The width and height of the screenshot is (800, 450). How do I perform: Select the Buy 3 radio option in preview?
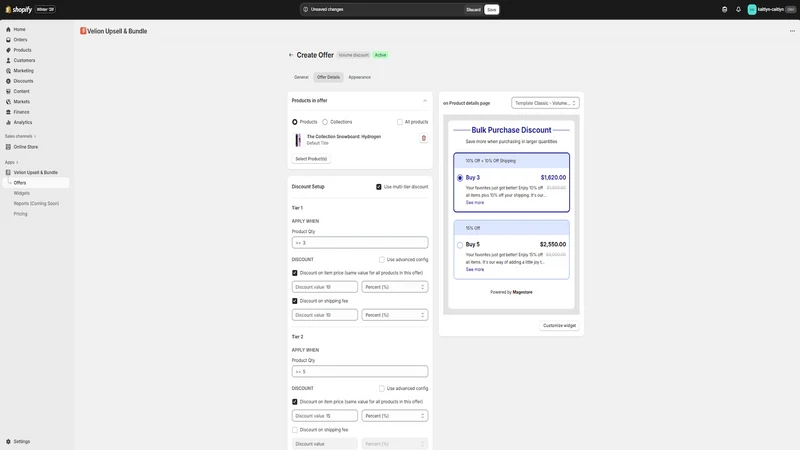click(460, 178)
